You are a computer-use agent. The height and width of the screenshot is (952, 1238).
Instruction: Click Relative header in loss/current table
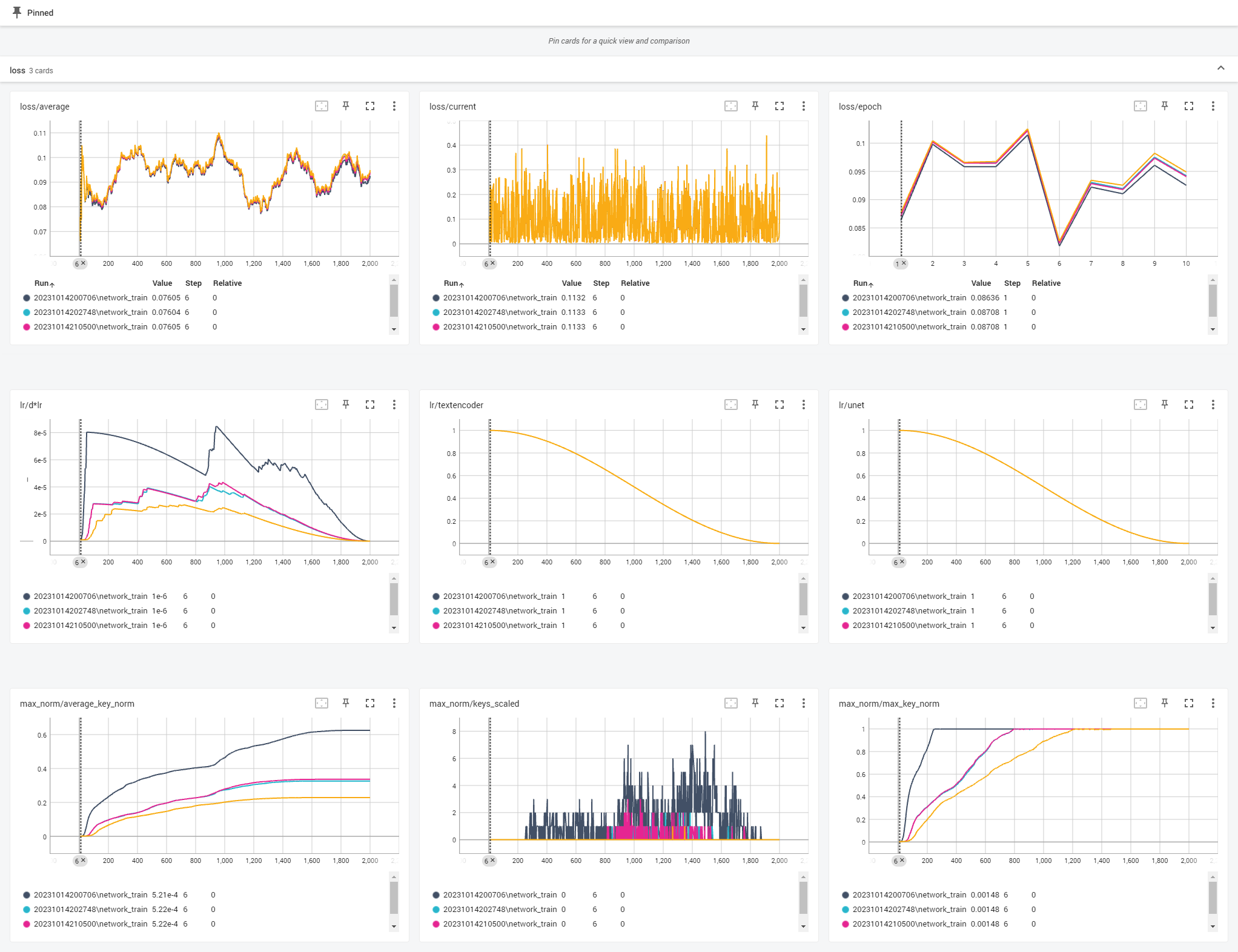click(635, 283)
